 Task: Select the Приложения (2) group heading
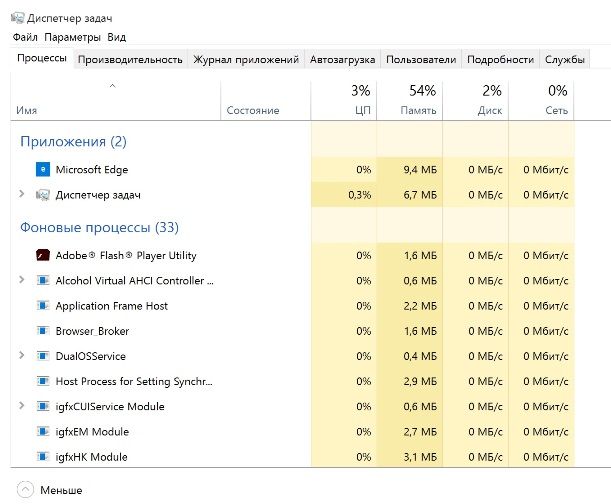click(73, 141)
